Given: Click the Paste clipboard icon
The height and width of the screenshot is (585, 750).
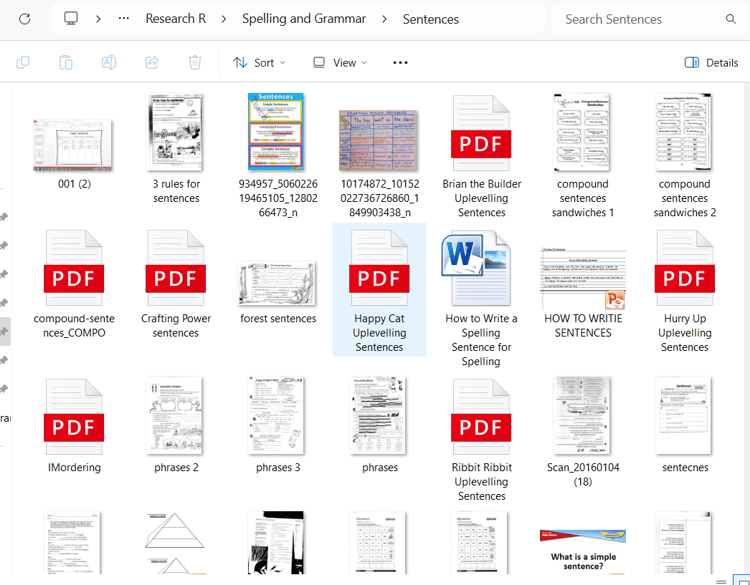Looking at the screenshot, I should [x=66, y=63].
